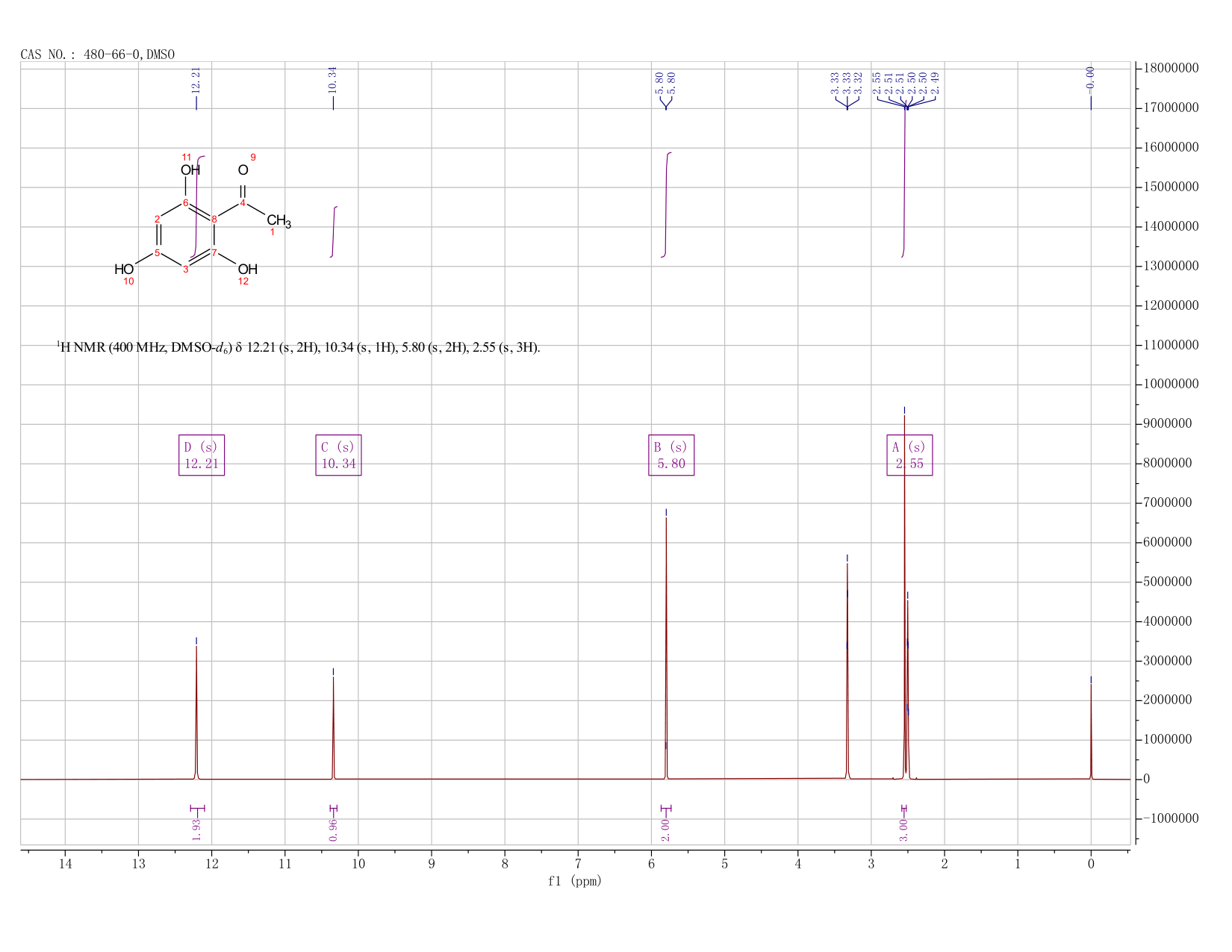Click the water peak at 3.33 ppm
1232x952 pixels.
tap(847, 672)
